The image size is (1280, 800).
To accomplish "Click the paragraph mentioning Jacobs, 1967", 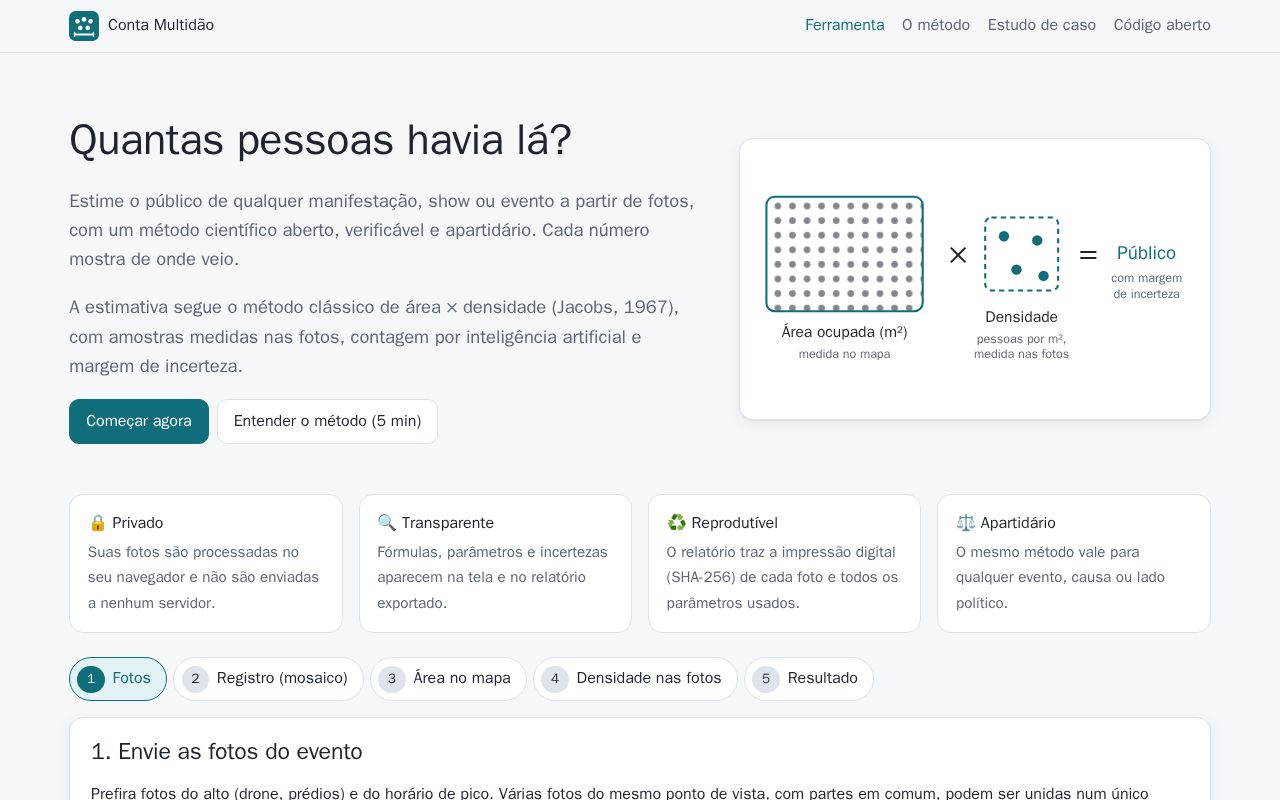I will click(374, 337).
